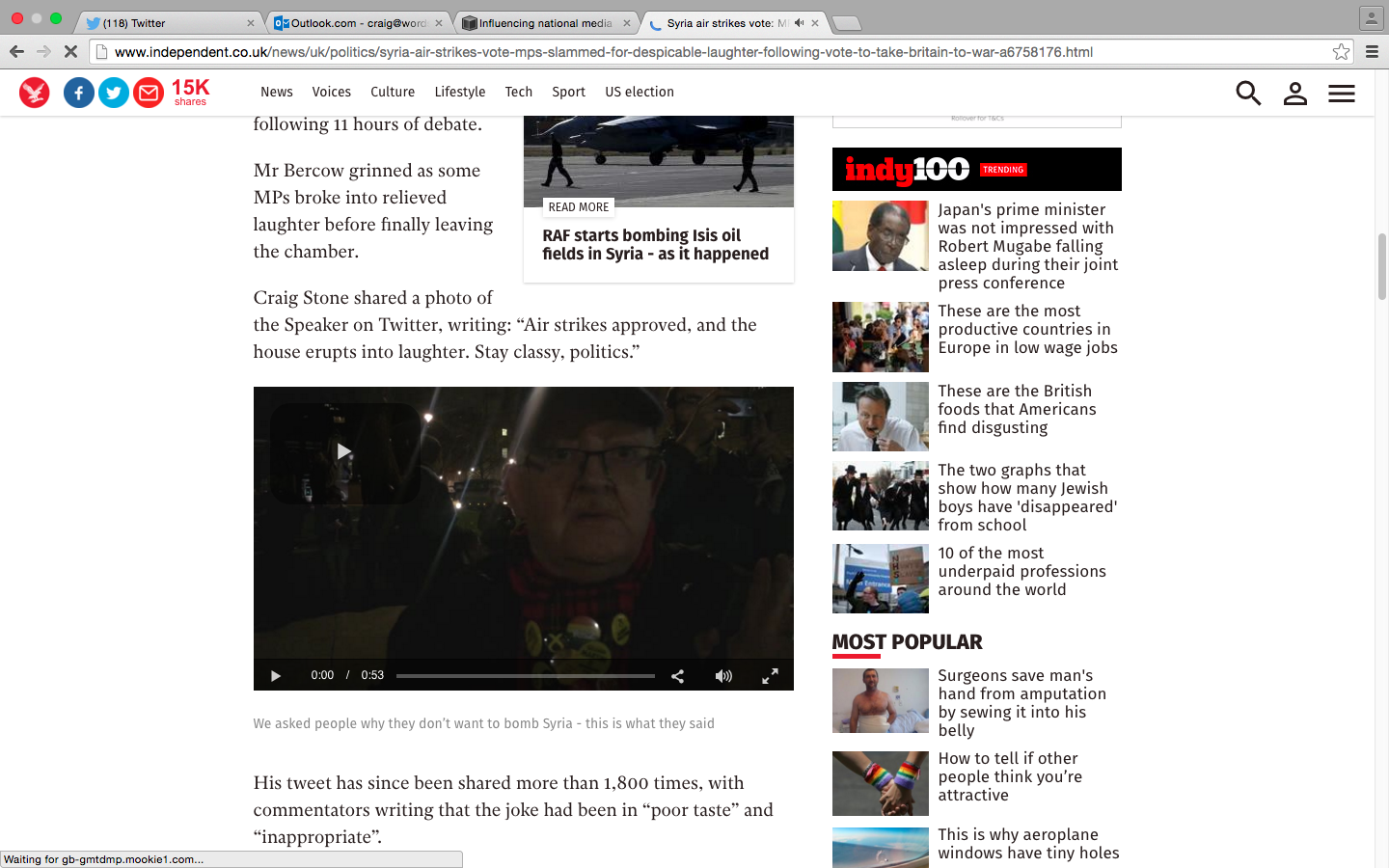Click the large play overlay on video
Image resolution: width=1389 pixels, height=868 pixels.
344,452
